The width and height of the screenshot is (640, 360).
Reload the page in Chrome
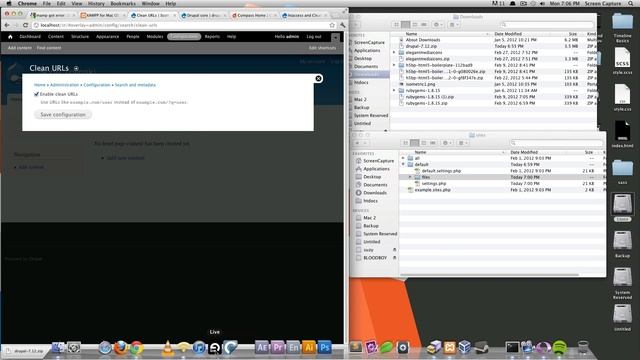[25, 25]
